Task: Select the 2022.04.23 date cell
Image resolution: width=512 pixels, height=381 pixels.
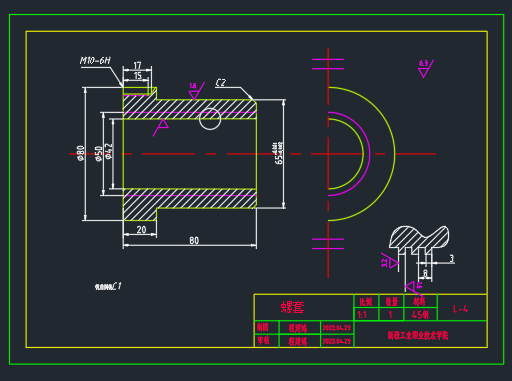Action: (337, 327)
